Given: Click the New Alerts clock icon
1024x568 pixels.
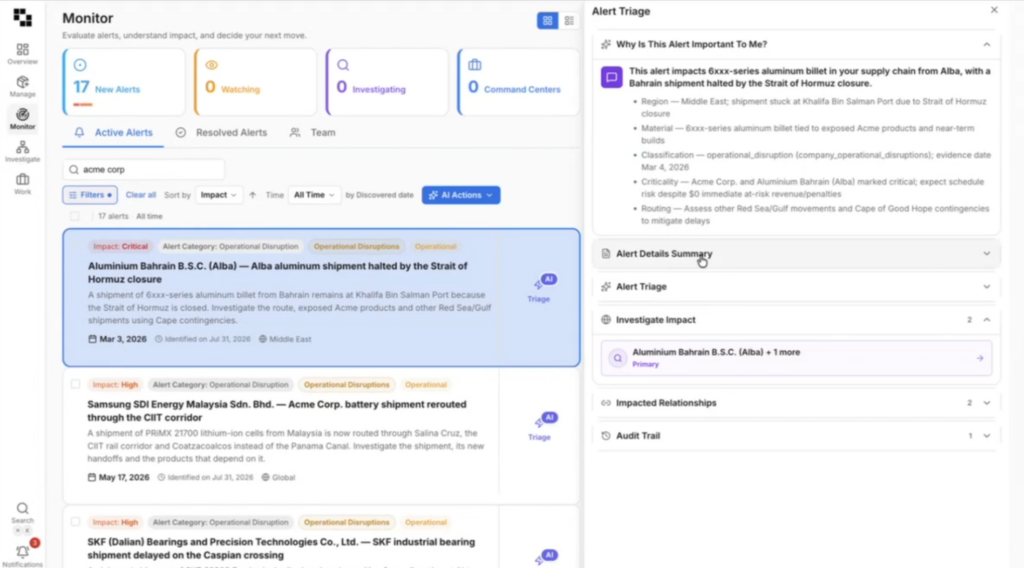Looking at the screenshot, I should [80, 65].
